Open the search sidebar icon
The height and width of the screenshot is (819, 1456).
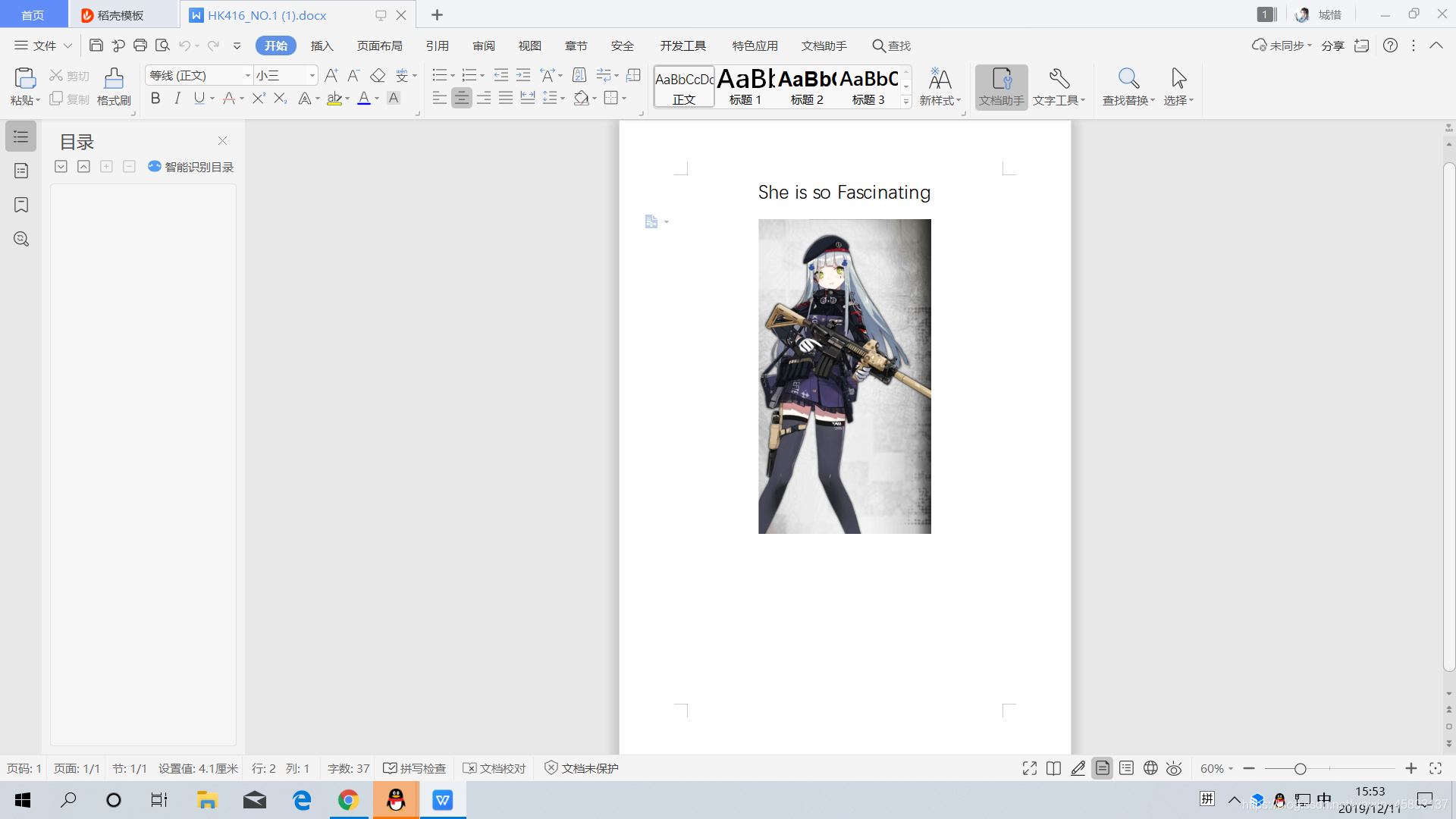coord(21,239)
